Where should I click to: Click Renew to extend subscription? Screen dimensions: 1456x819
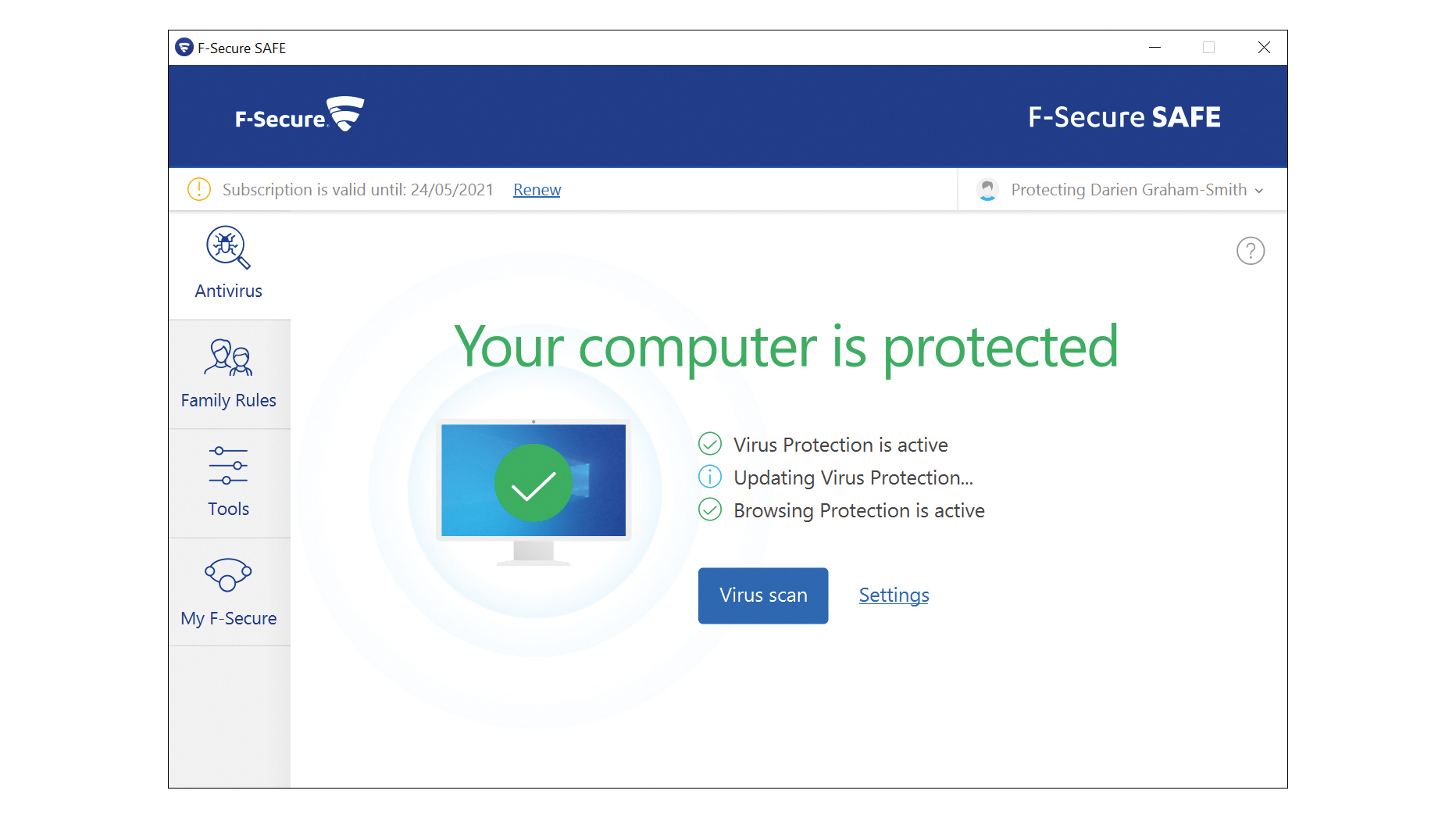[x=536, y=189]
